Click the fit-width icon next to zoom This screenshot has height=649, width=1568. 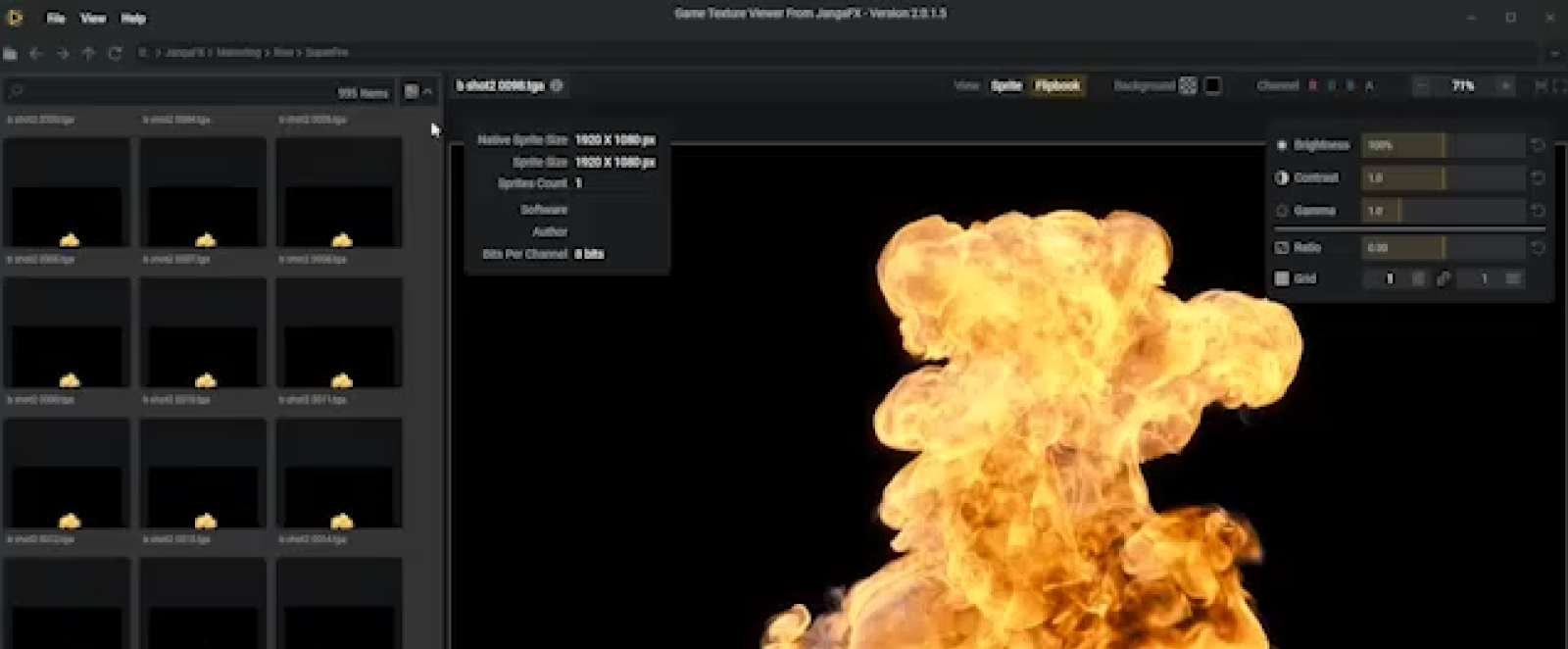point(1541,86)
